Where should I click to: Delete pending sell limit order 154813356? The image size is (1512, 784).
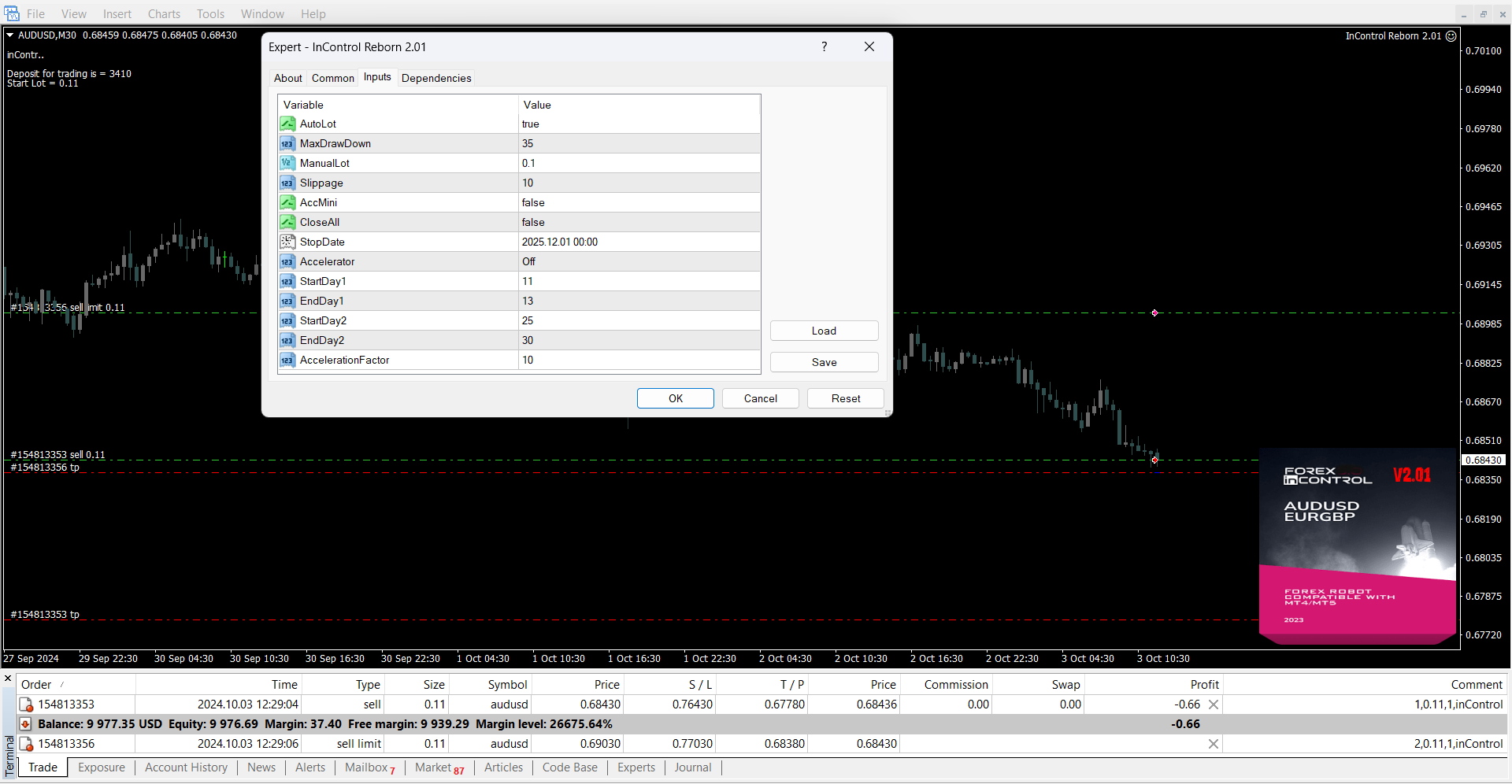point(1213,744)
